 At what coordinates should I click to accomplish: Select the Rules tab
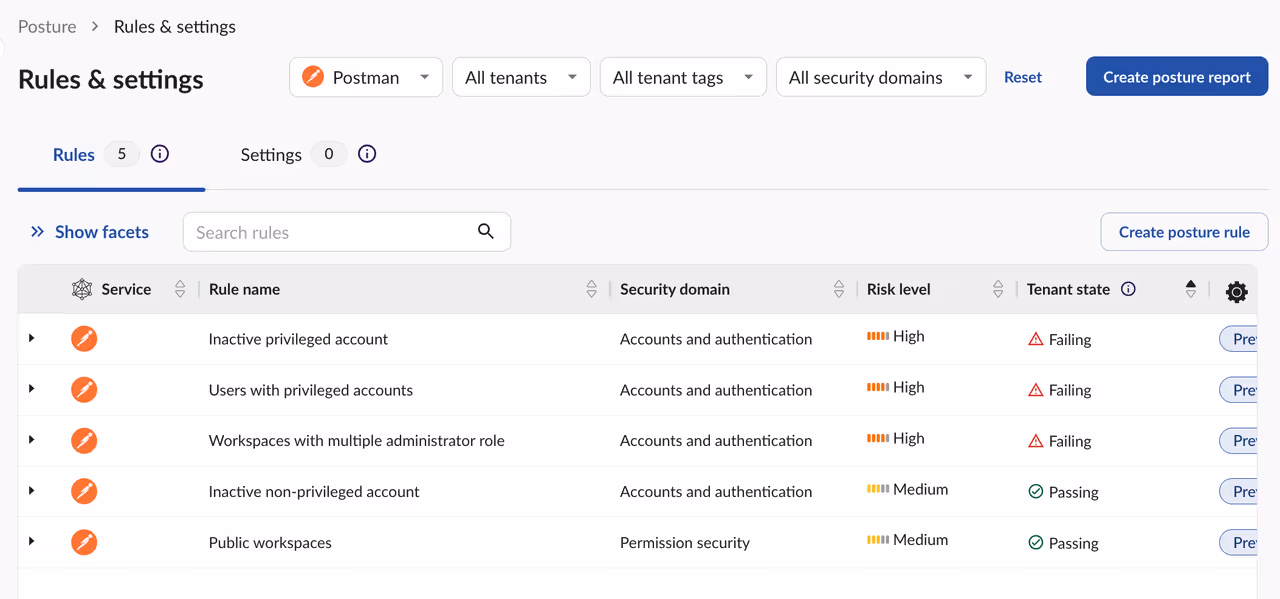[x=74, y=155]
